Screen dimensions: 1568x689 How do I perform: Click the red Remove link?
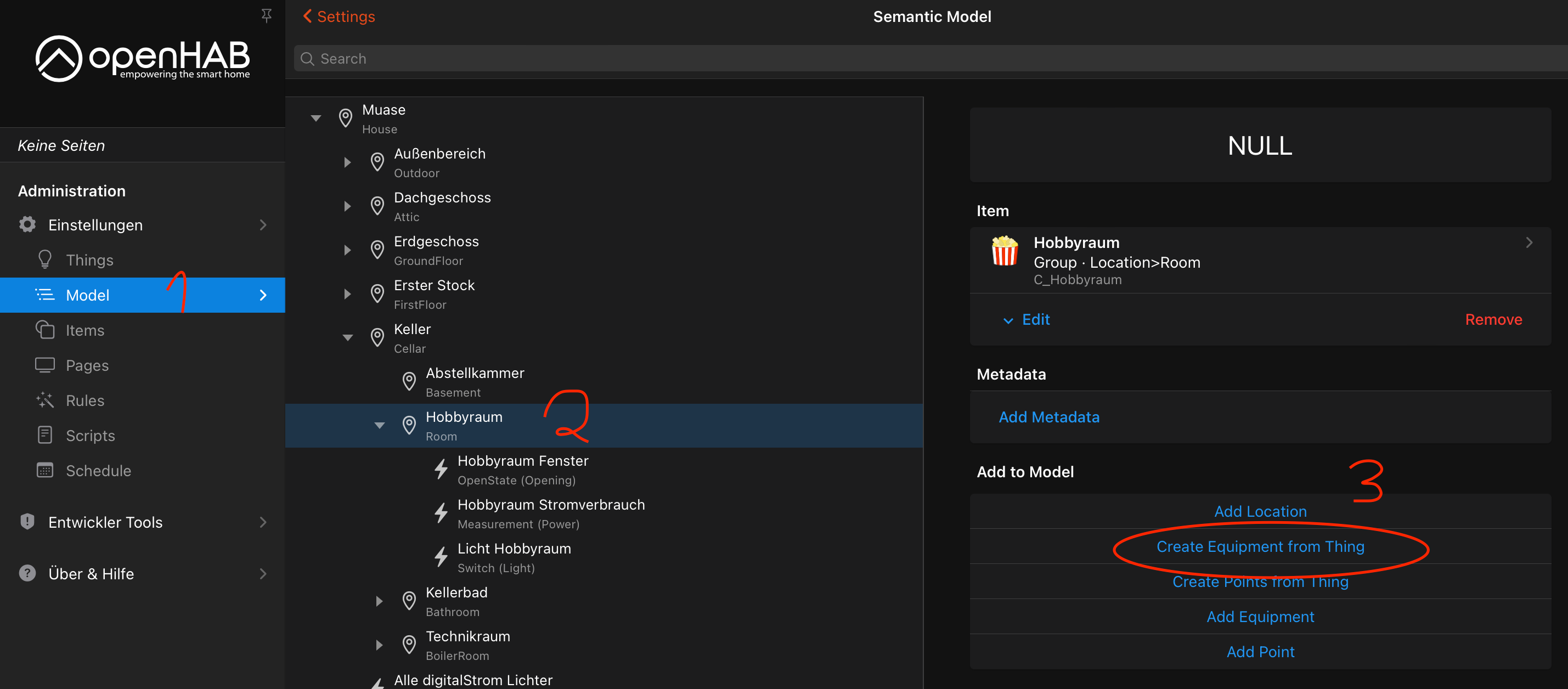click(1492, 320)
